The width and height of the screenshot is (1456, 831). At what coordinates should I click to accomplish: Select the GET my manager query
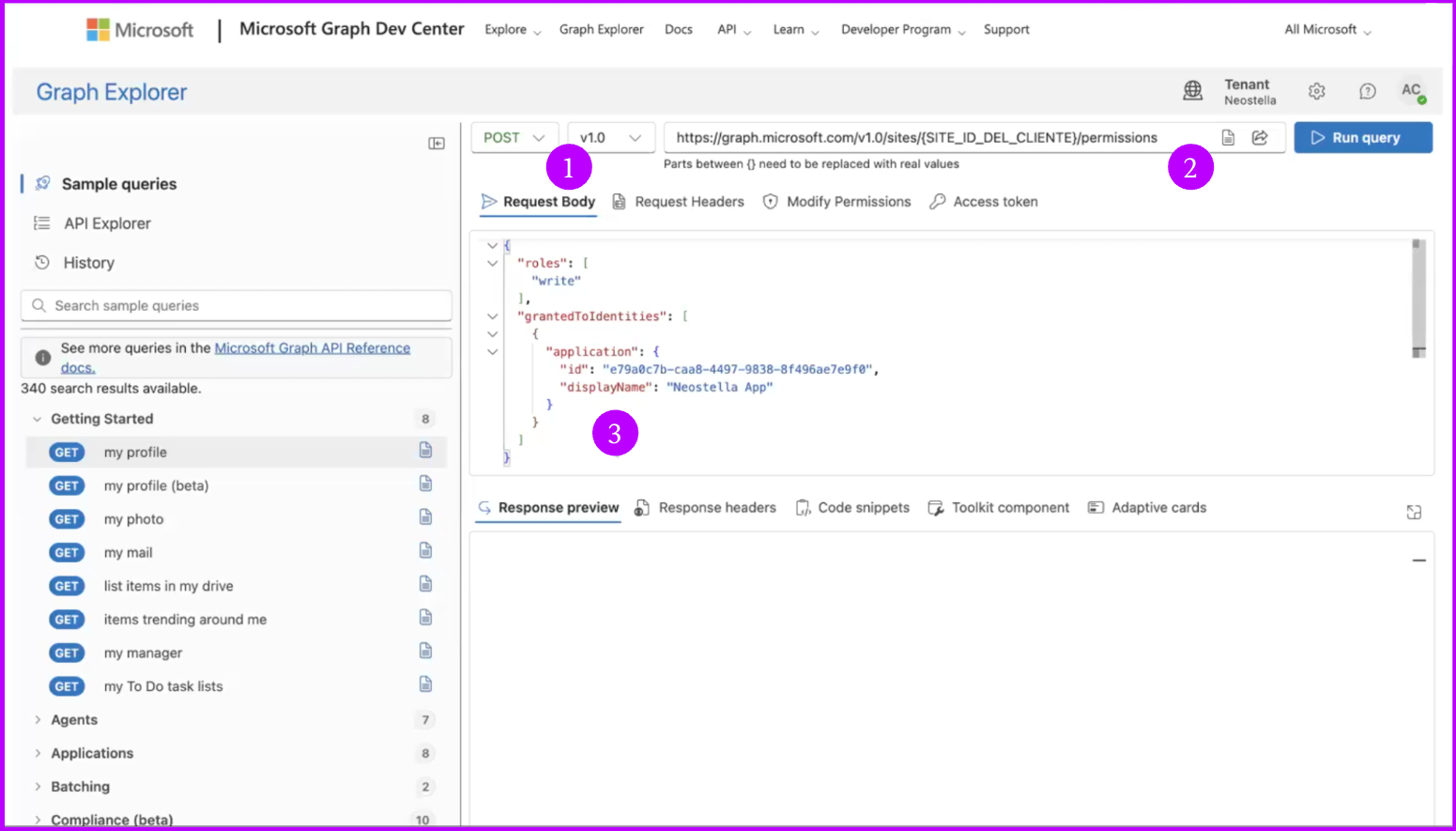pos(237,653)
